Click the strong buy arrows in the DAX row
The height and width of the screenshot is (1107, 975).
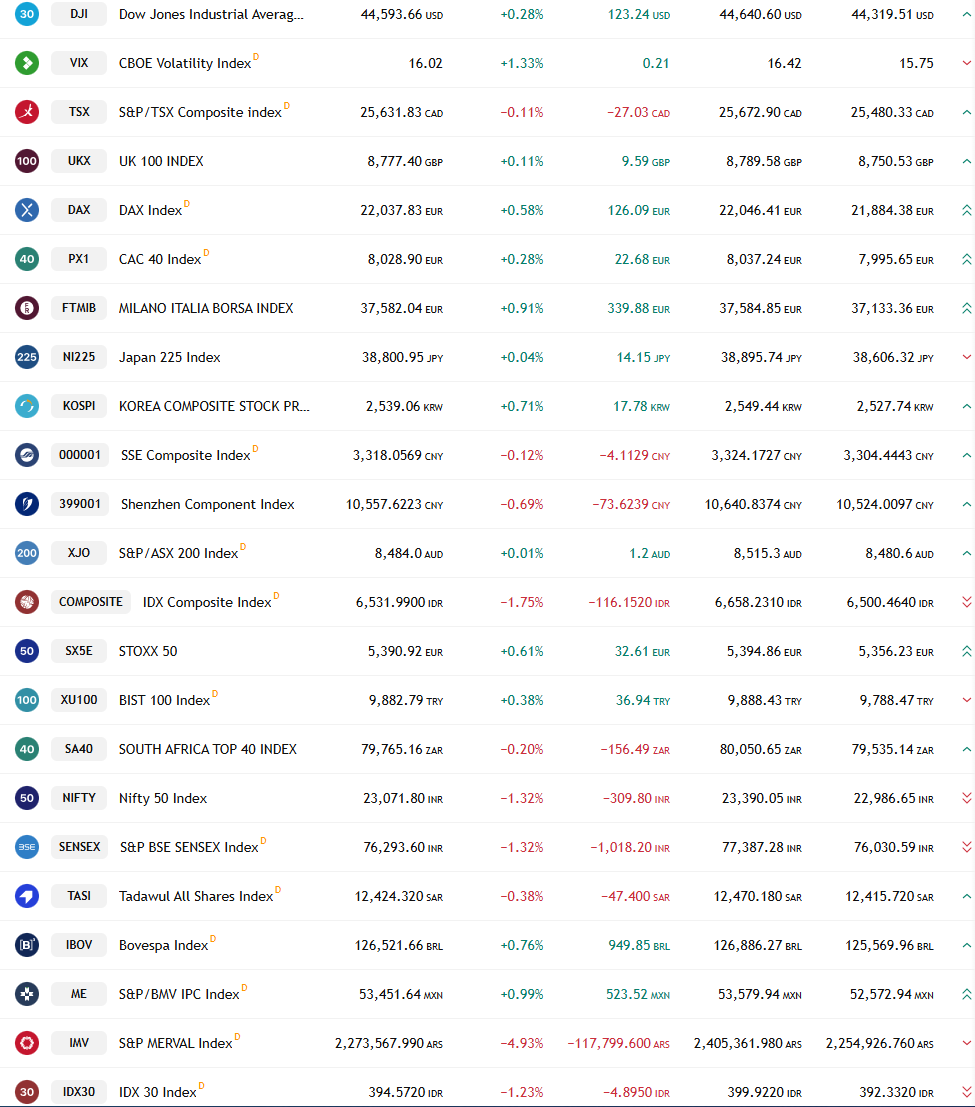coord(967,210)
